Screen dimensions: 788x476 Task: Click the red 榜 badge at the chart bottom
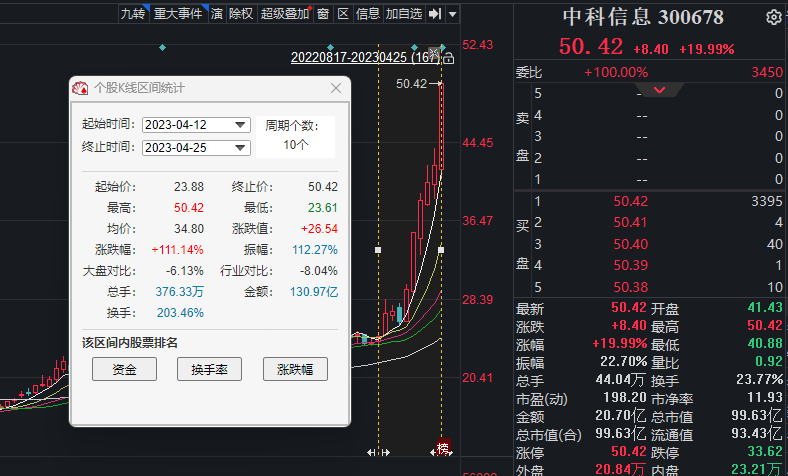pyautogui.click(x=443, y=447)
